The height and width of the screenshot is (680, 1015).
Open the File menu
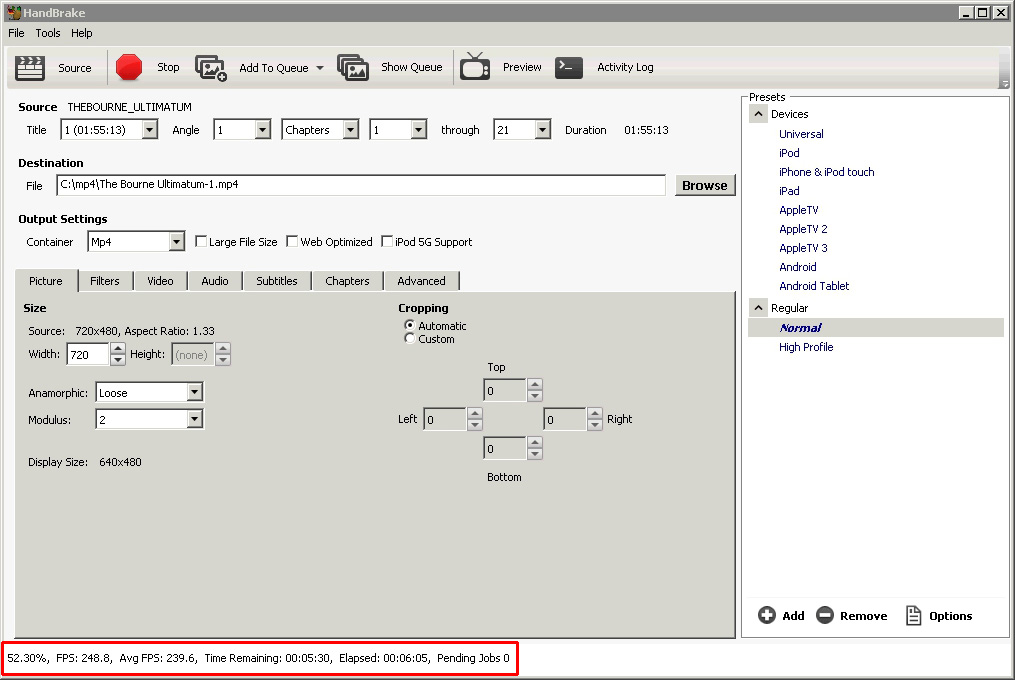pyautogui.click(x=16, y=33)
